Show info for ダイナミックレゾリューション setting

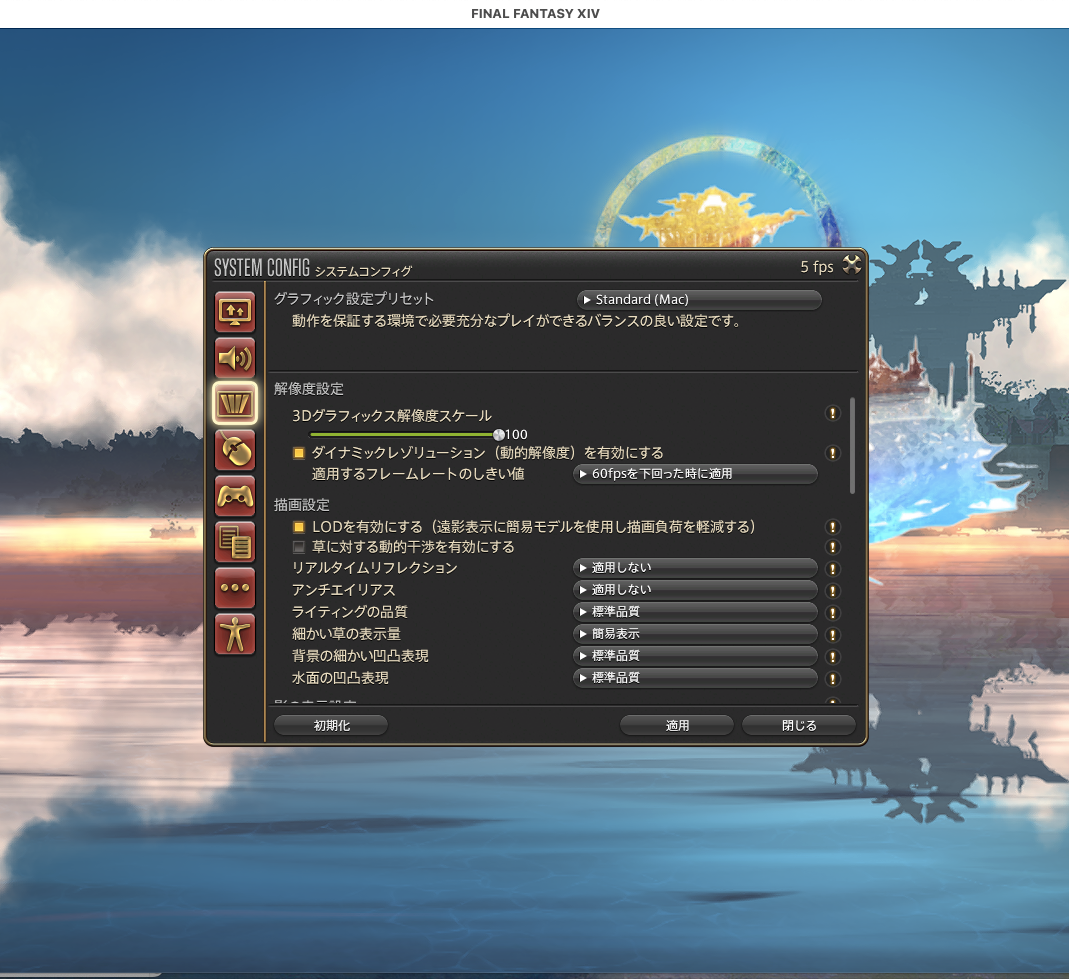832,453
